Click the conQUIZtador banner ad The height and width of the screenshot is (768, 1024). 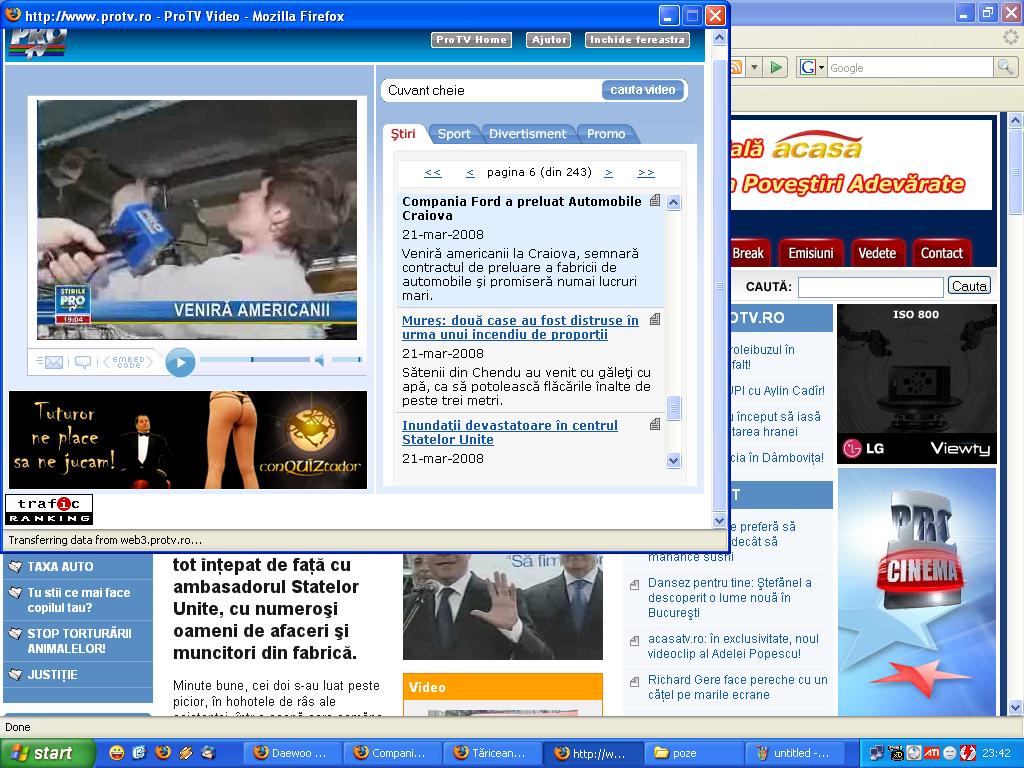pos(188,440)
